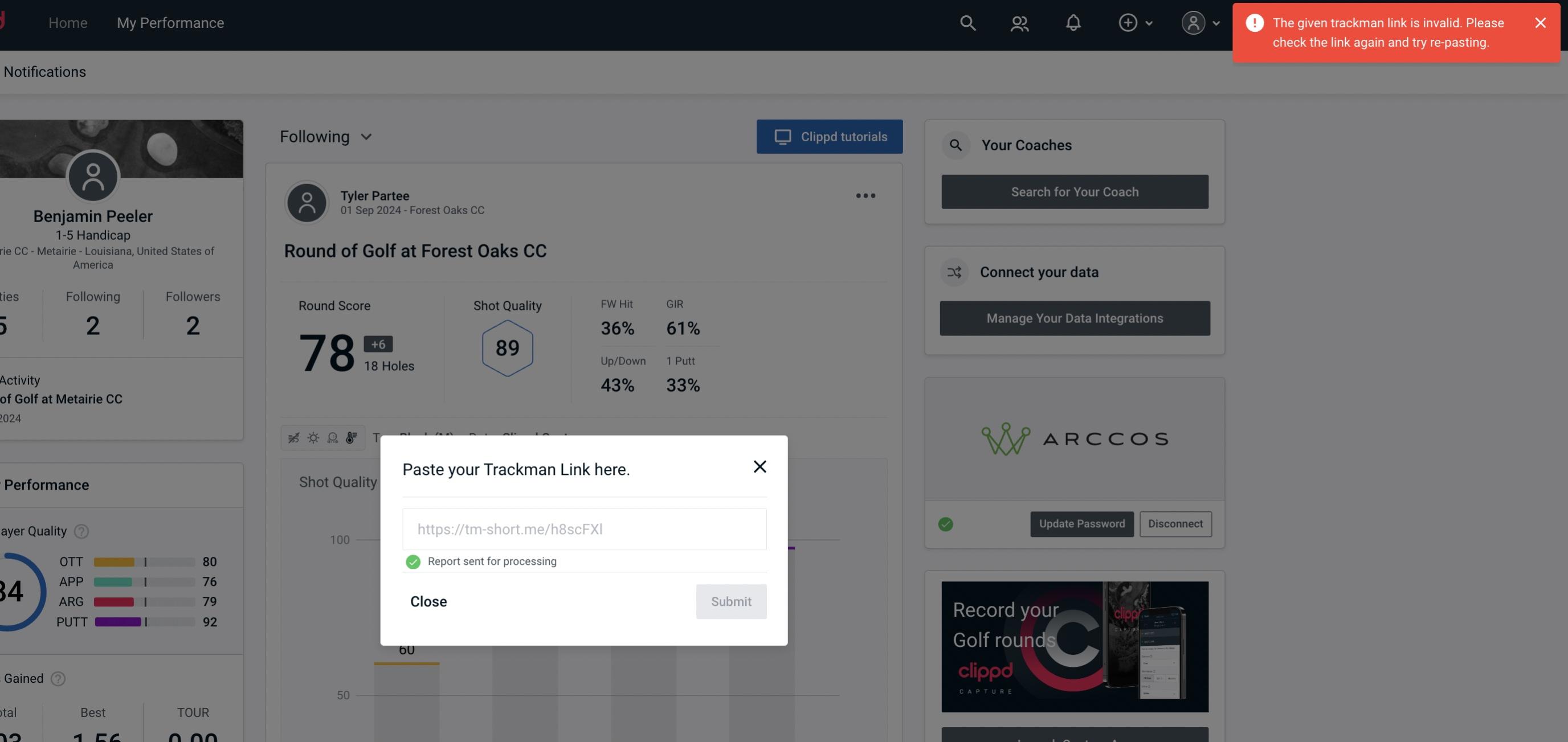The image size is (1568, 742).
Task: Select My Performance menu tab
Action: pos(170,22)
